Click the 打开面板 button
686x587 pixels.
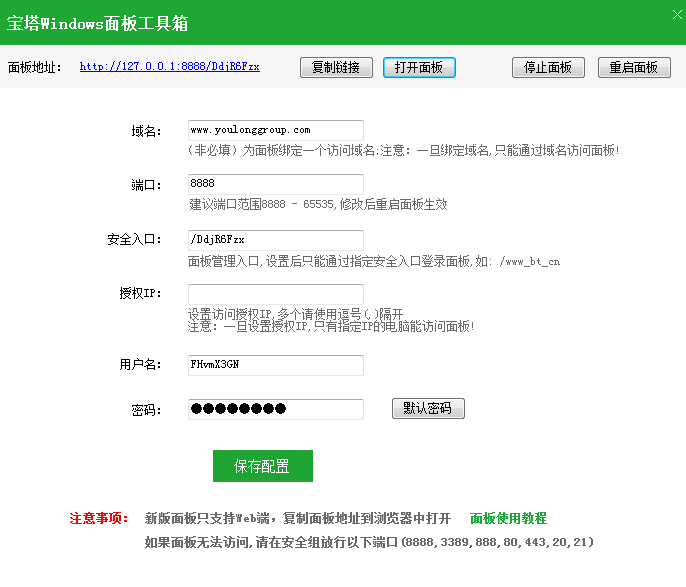419,67
